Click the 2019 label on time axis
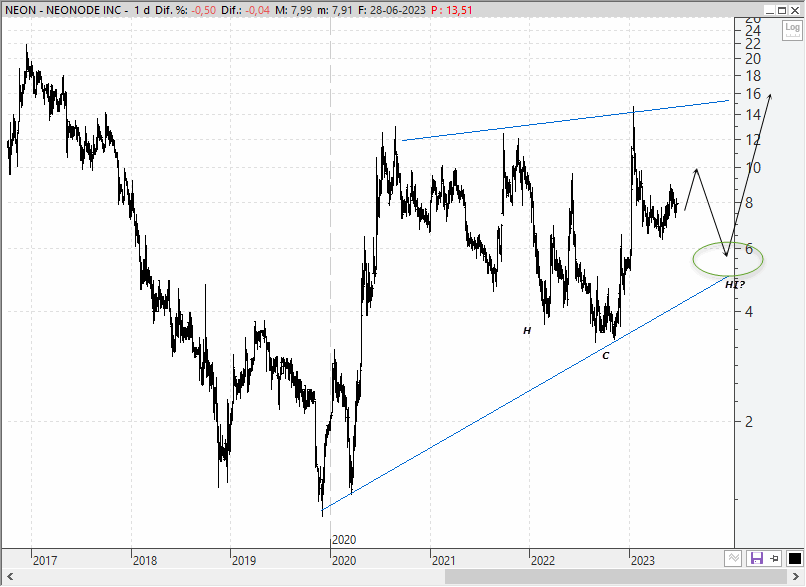Viewport: 806px width, 587px height. click(x=244, y=560)
